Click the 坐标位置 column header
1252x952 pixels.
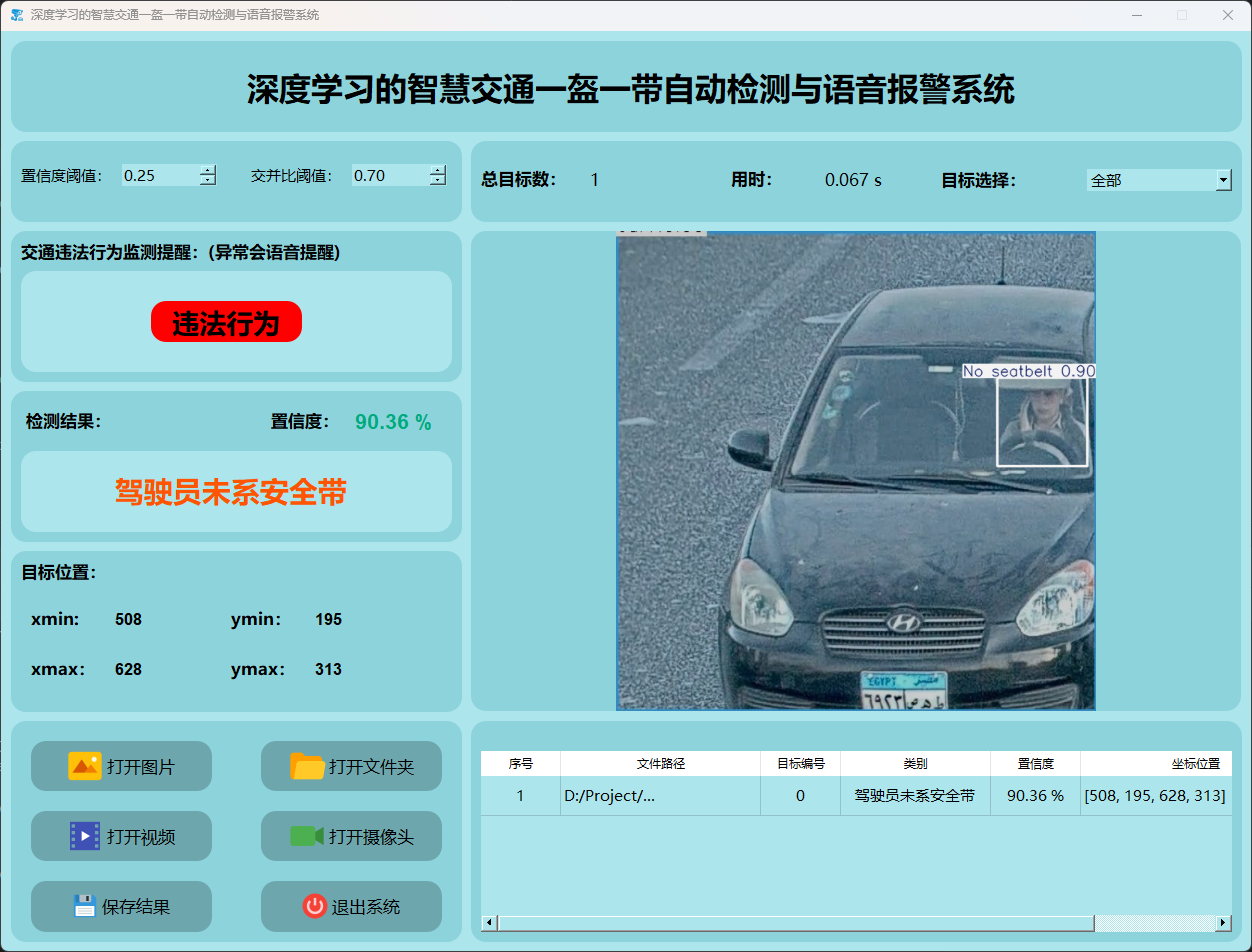pos(1156,763)
